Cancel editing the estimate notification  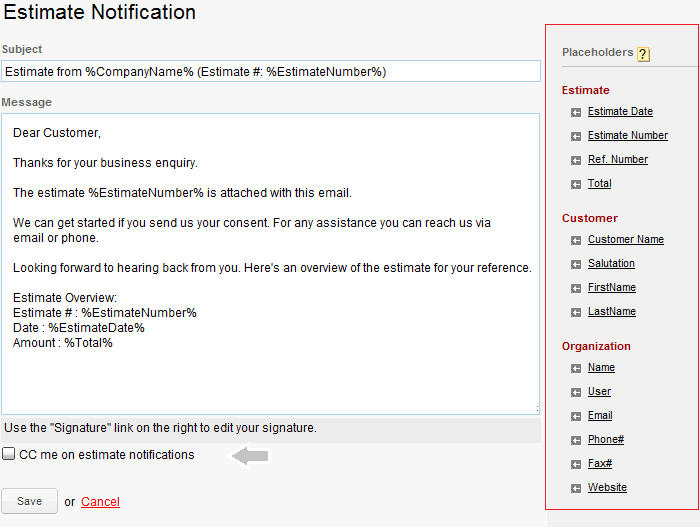tap(100, 502)
